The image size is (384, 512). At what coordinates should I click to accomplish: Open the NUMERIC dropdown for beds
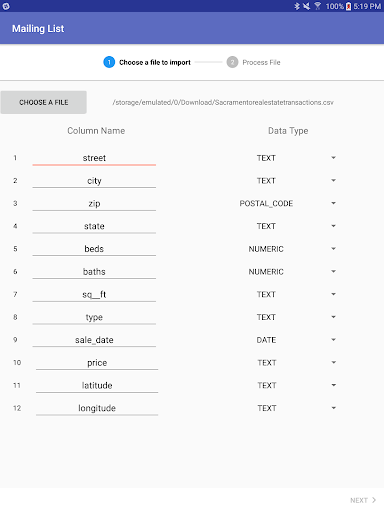[288, 249]
